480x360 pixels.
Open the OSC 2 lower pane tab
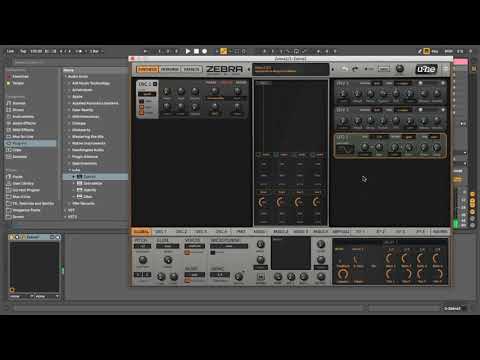tap(181, 231)
